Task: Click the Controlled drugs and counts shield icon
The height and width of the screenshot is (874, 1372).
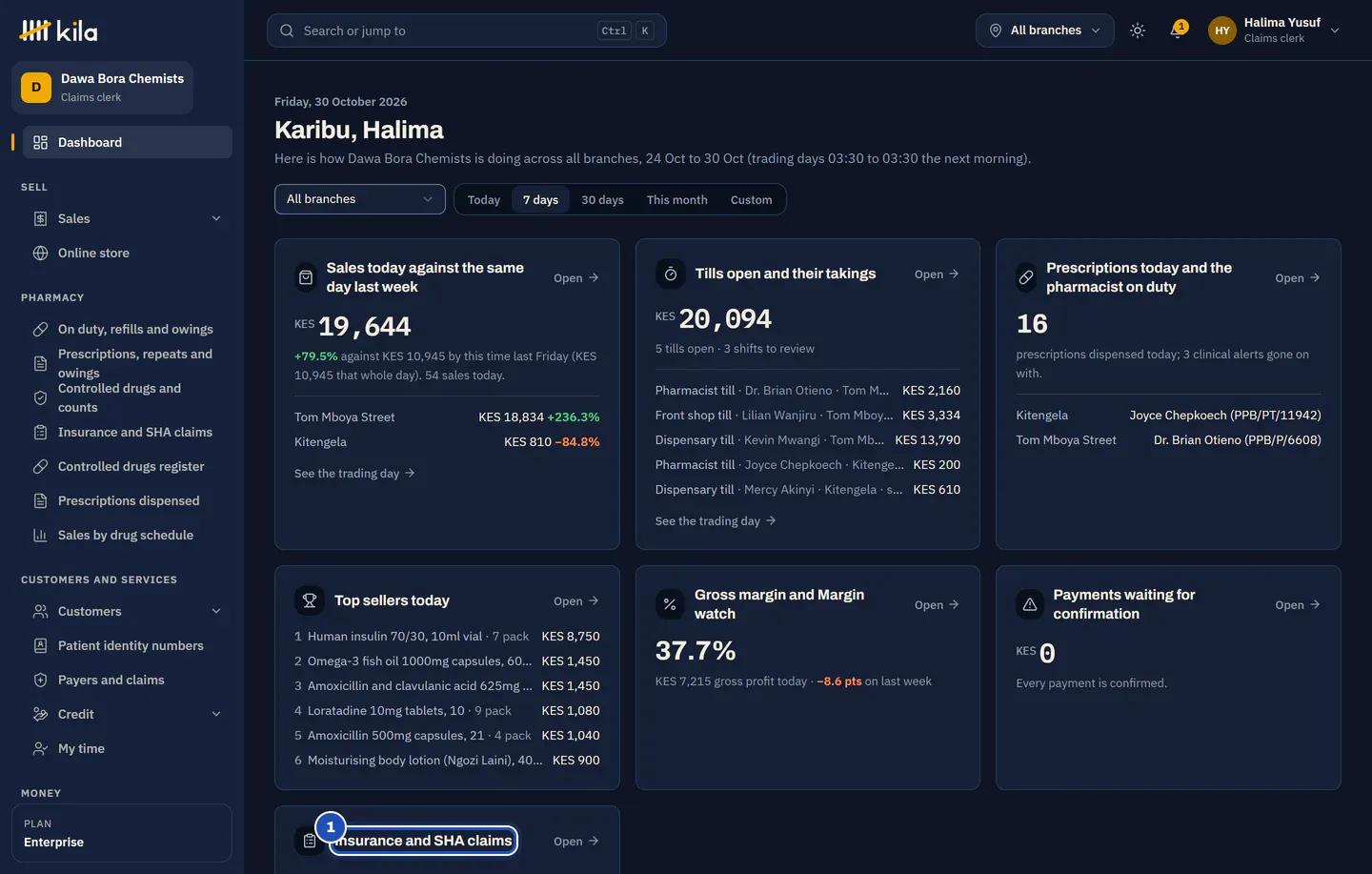Action: click(x=40, y=397)
